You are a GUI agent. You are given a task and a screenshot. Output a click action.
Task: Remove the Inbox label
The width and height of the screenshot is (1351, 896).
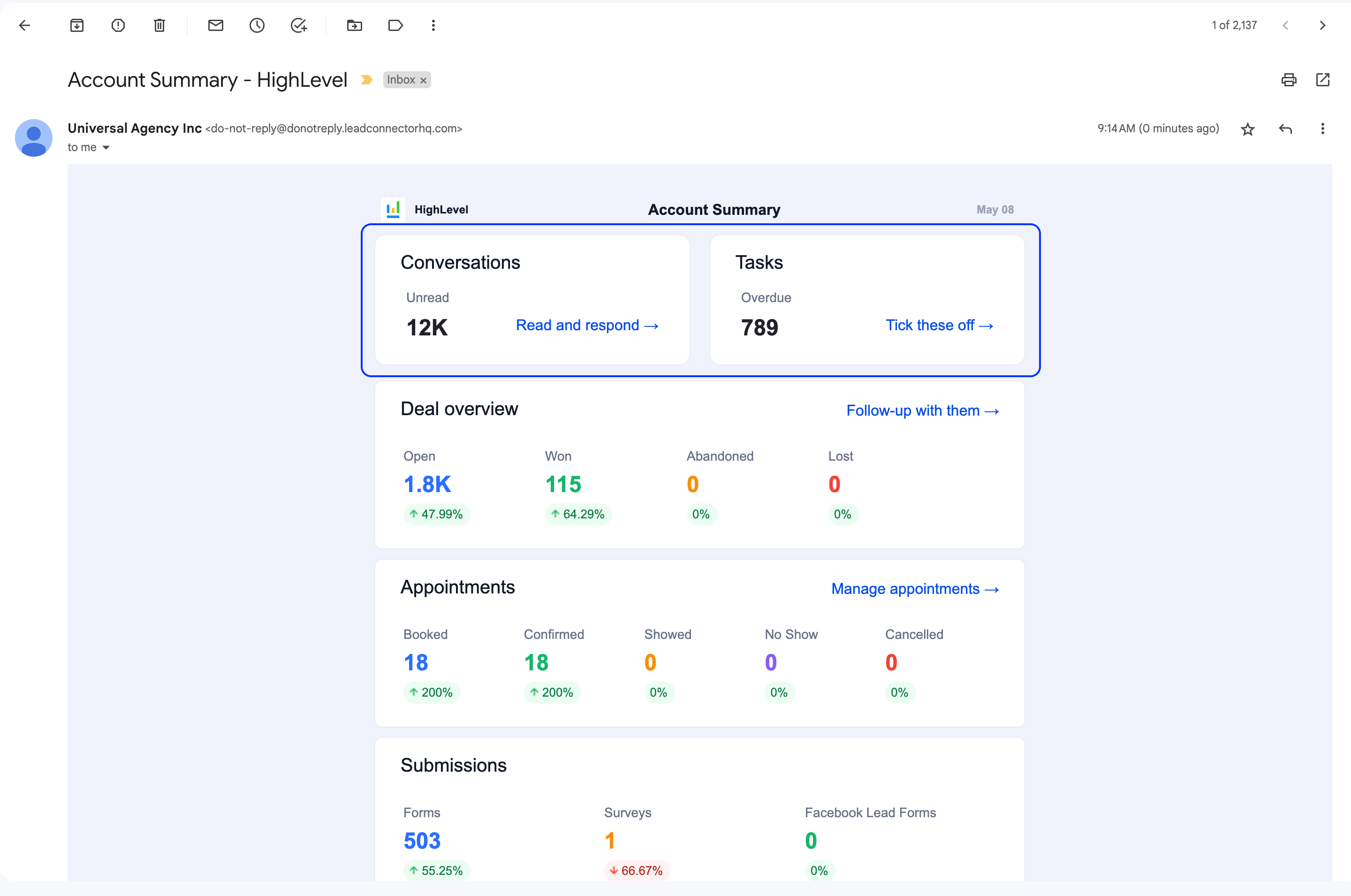click(x=423, y=81)
